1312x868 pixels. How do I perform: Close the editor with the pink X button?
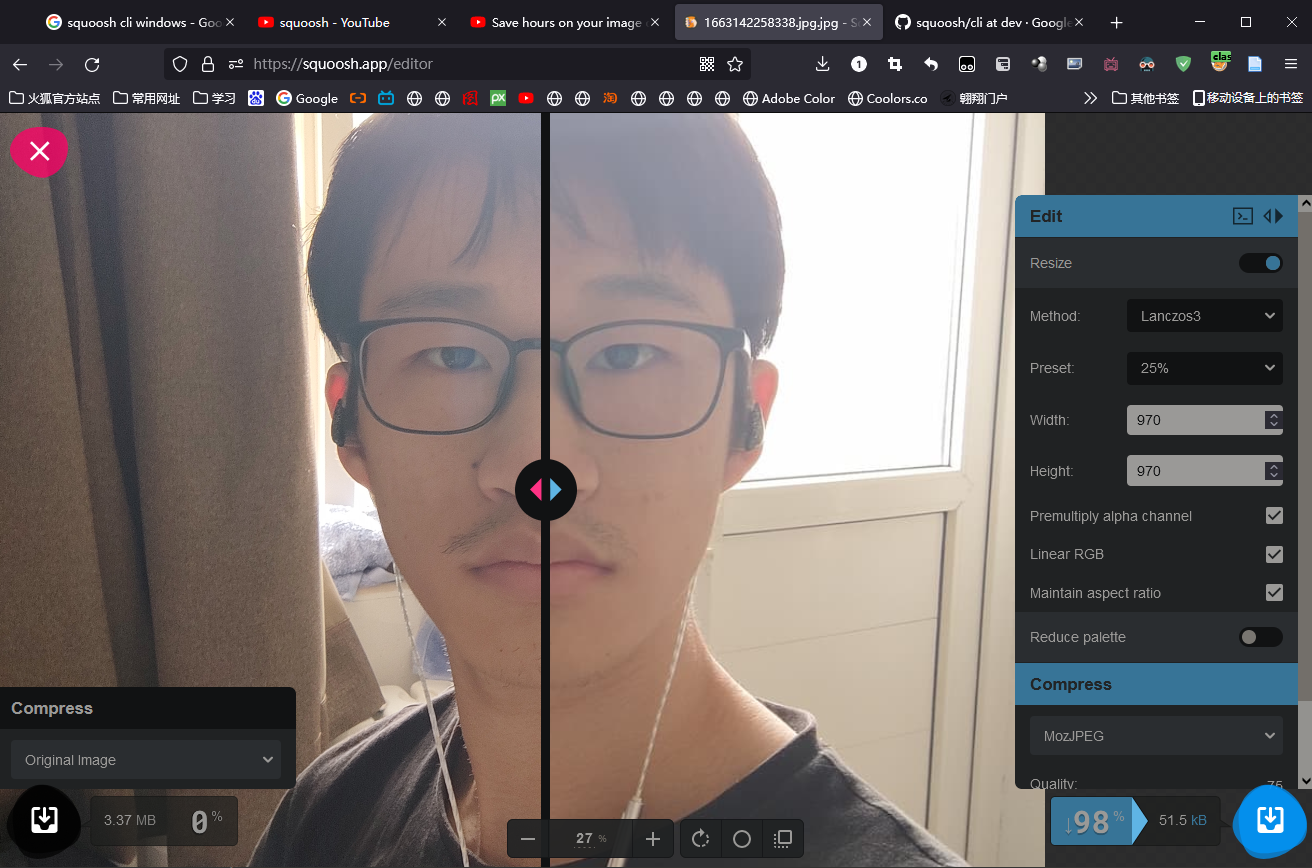click(39, 151)
